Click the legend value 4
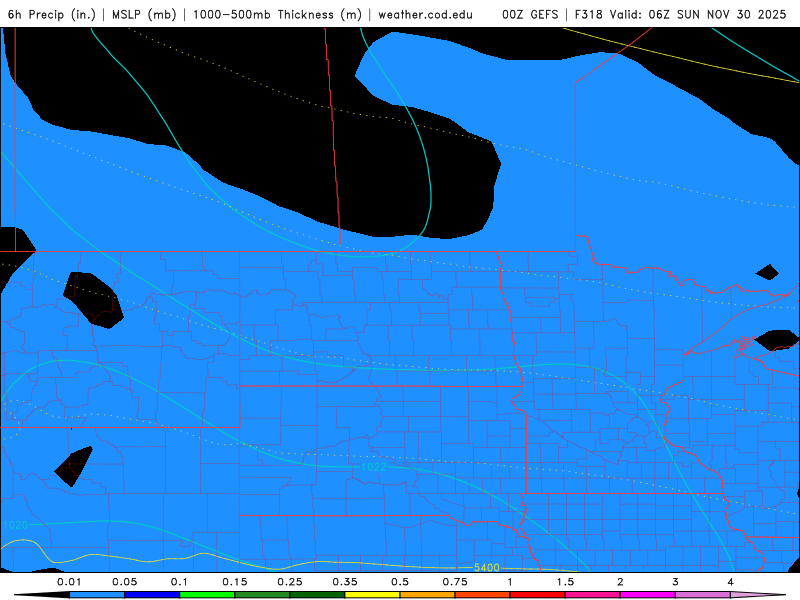800x600 pixels. click(731, 582)
